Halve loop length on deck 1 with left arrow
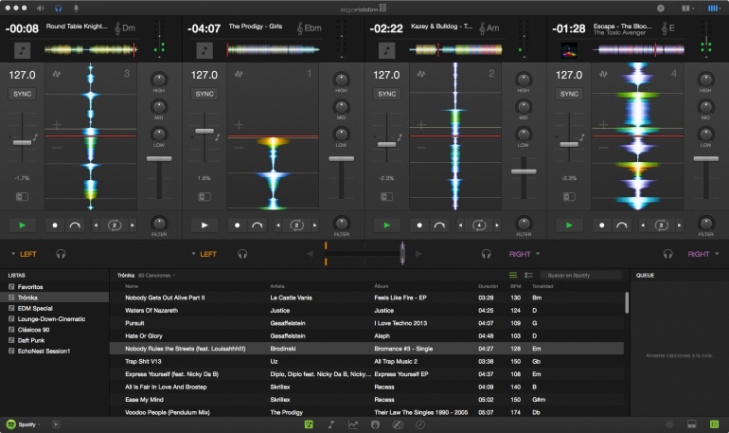729x433 pixels. [x=278, y=225]
